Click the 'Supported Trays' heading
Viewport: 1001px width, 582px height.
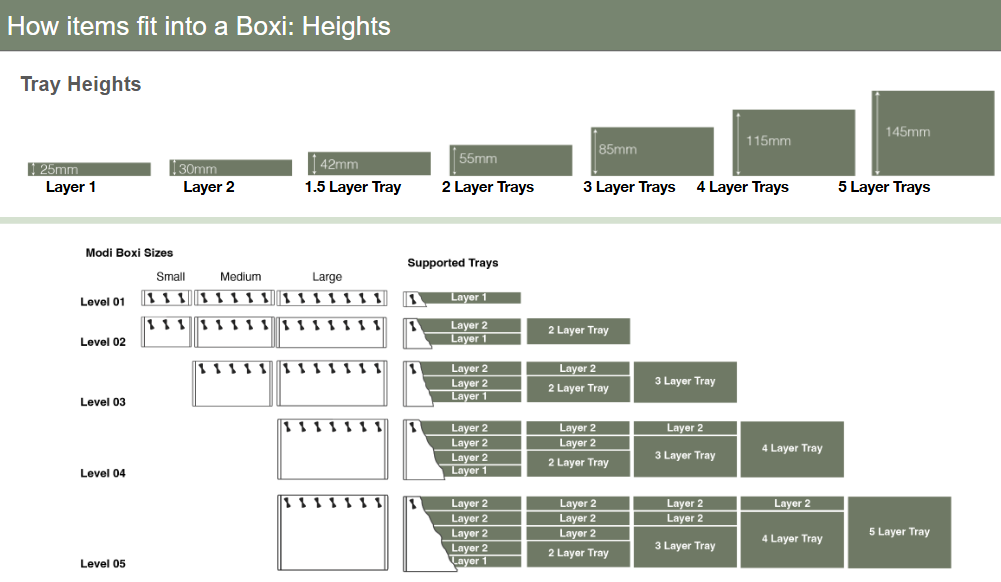click(x=453, y=263)
